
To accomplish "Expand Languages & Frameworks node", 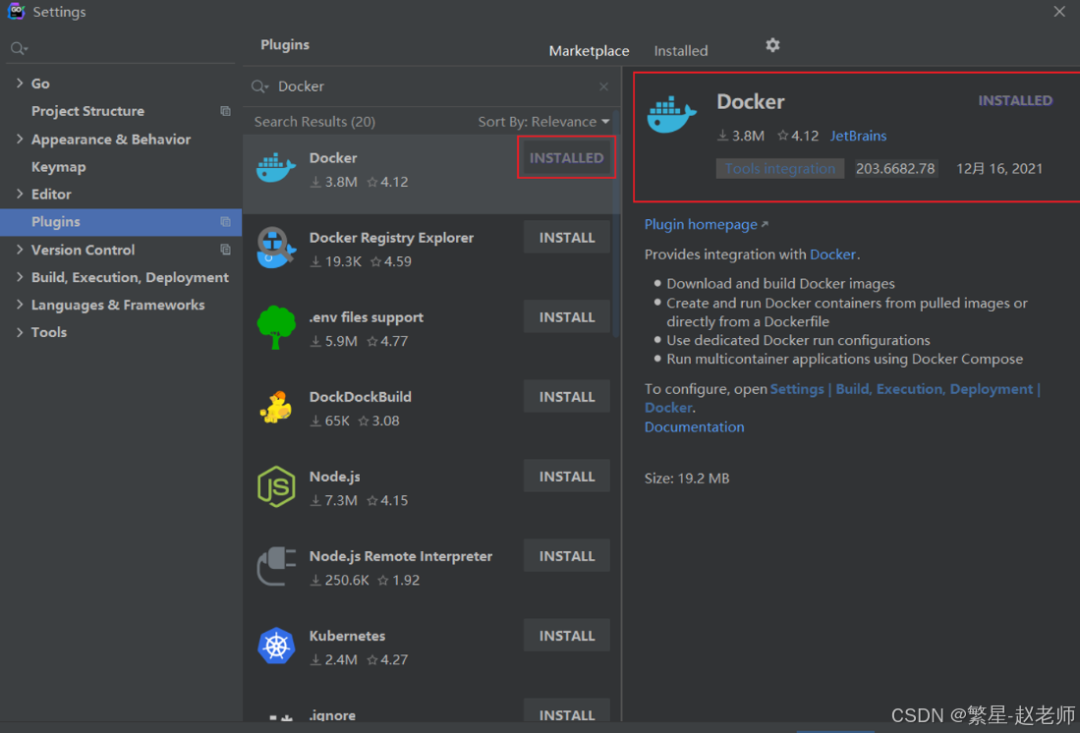I will coord(19,304).
